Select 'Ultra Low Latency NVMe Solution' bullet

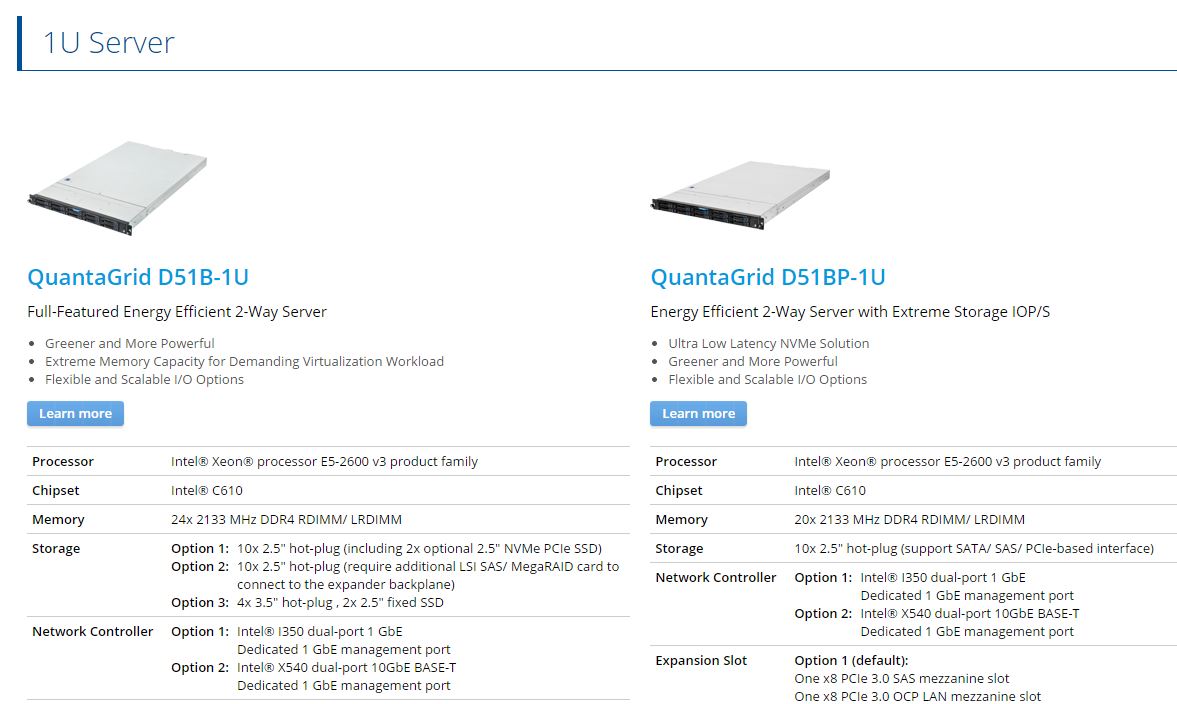769,343
